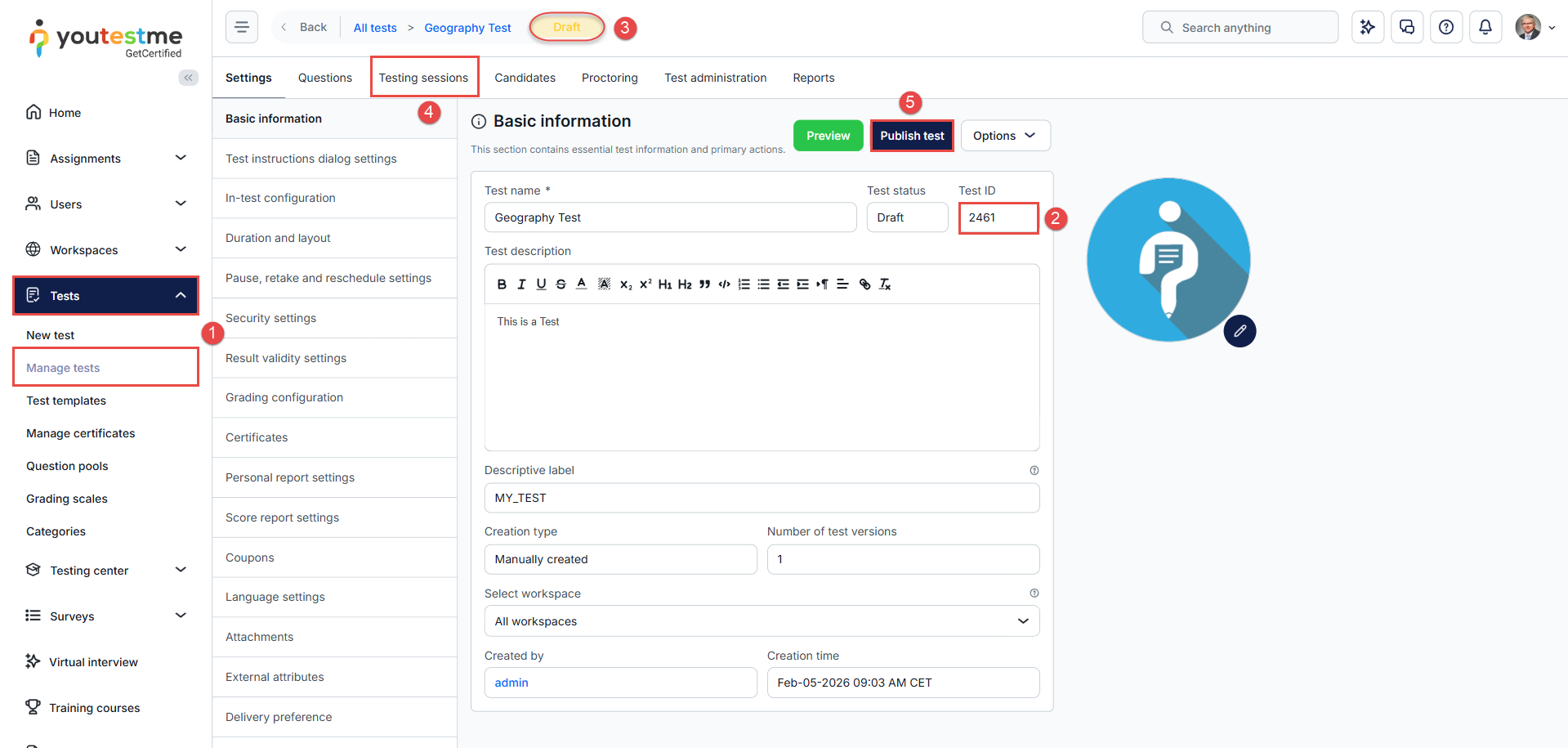The image size is (1568, 748).
Task: Open the chat messages icon
Action: [x=1406, y=27]
